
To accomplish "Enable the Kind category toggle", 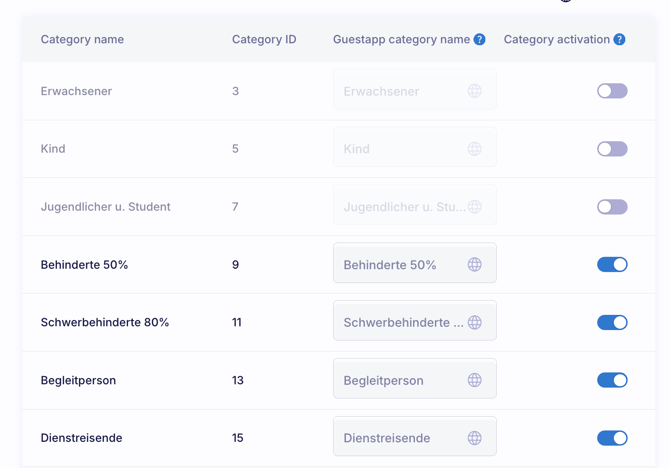I will 612,149.
